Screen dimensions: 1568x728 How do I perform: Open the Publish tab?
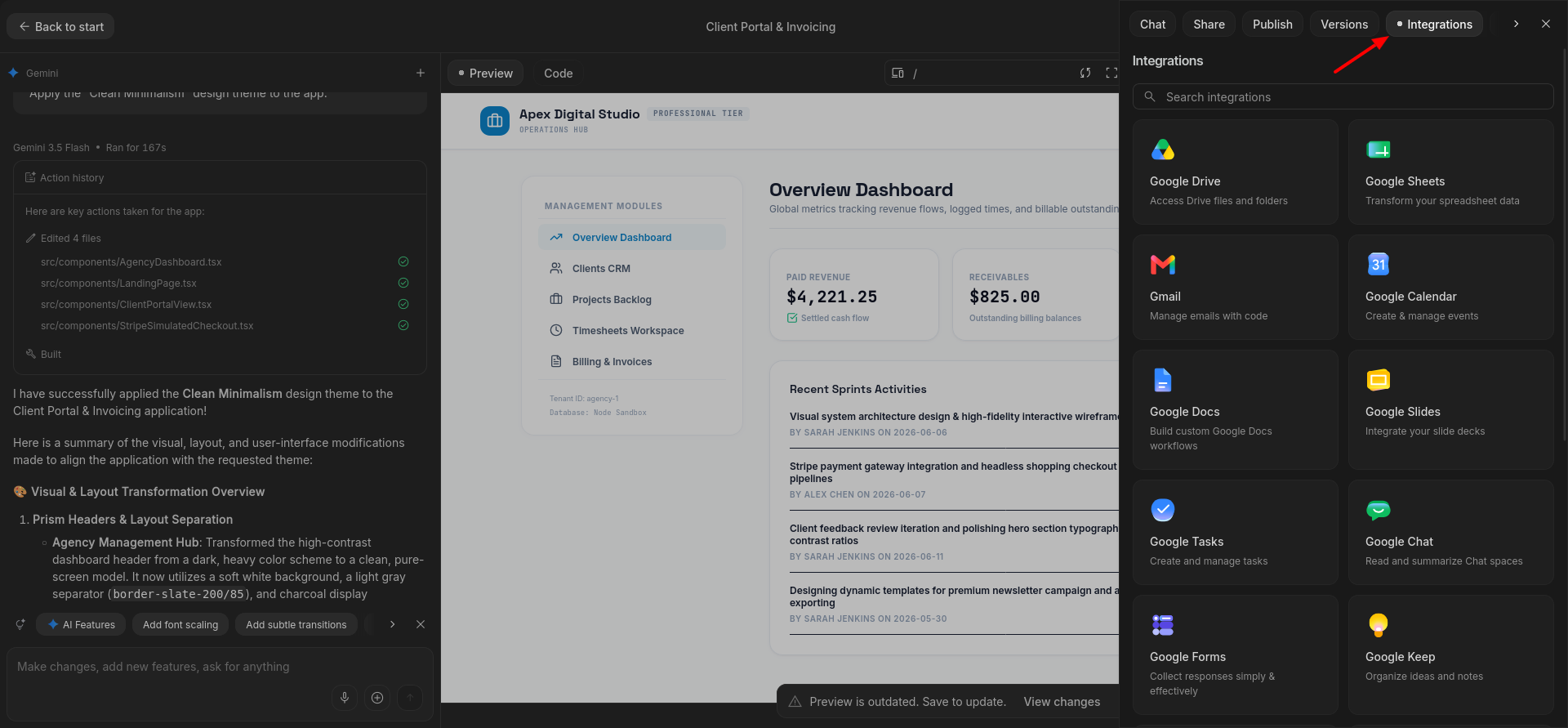point(1272,24)
